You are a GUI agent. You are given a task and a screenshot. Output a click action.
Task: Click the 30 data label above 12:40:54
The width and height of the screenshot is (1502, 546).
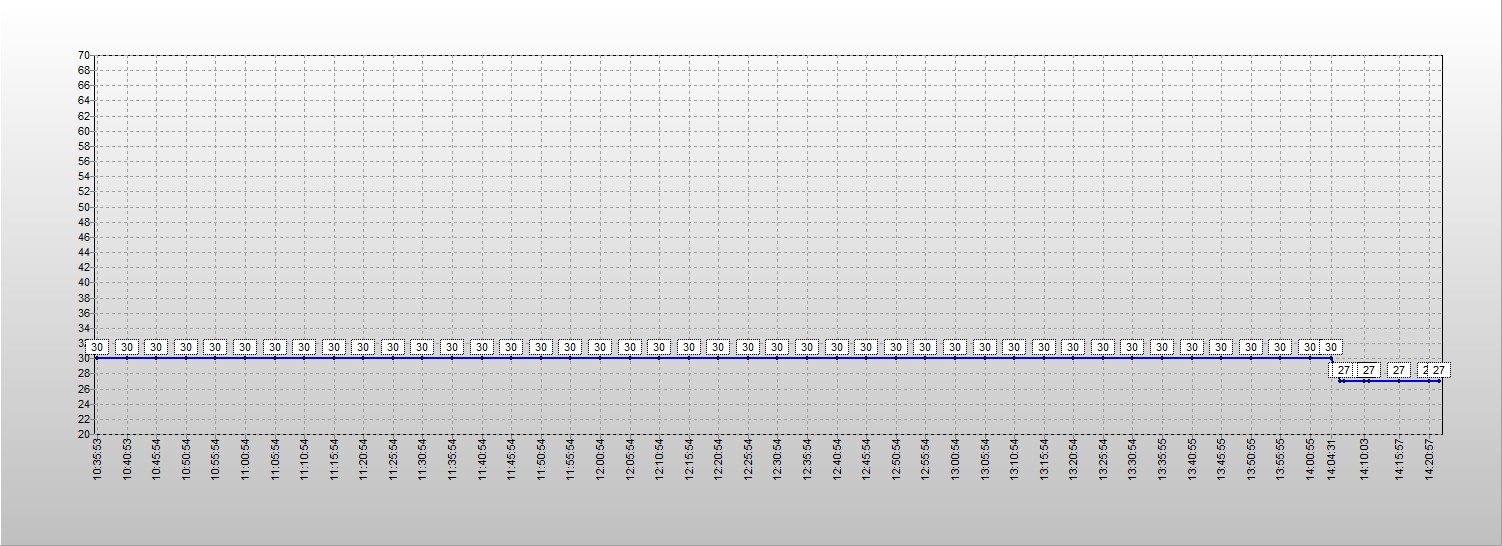[x=836, y=347]
